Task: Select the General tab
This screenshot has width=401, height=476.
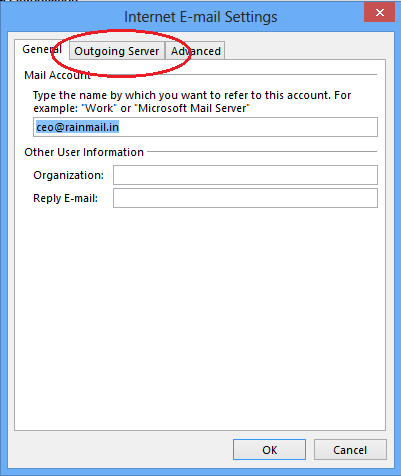Action: coord(42,49)
